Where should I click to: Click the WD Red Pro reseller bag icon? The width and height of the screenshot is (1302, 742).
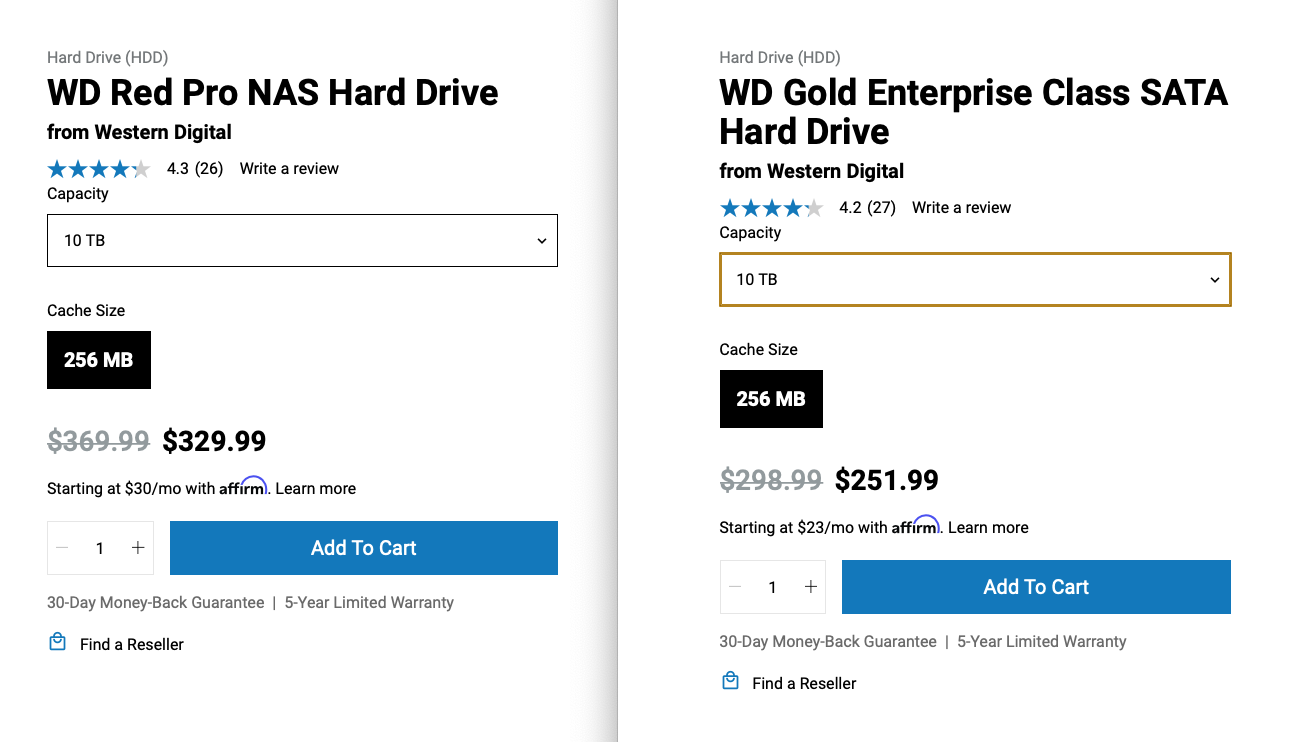57,642
